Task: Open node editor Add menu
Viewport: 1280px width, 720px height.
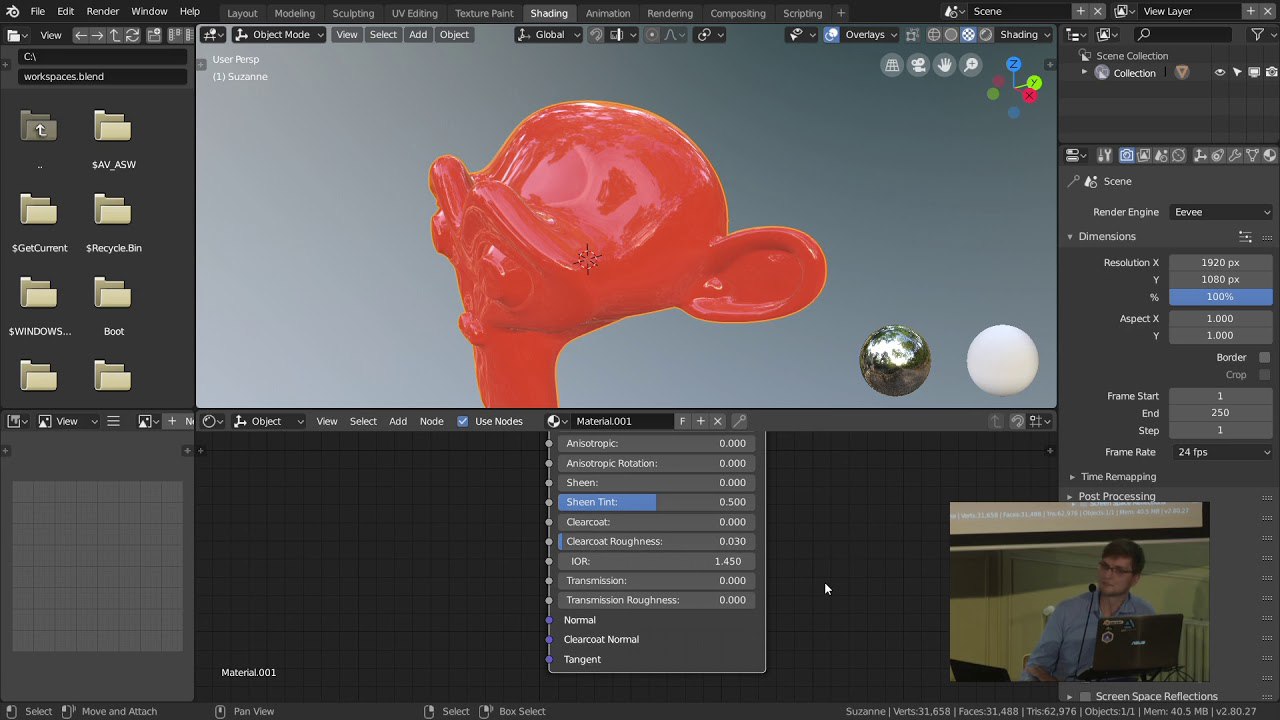Action: [x=398, y=421]
